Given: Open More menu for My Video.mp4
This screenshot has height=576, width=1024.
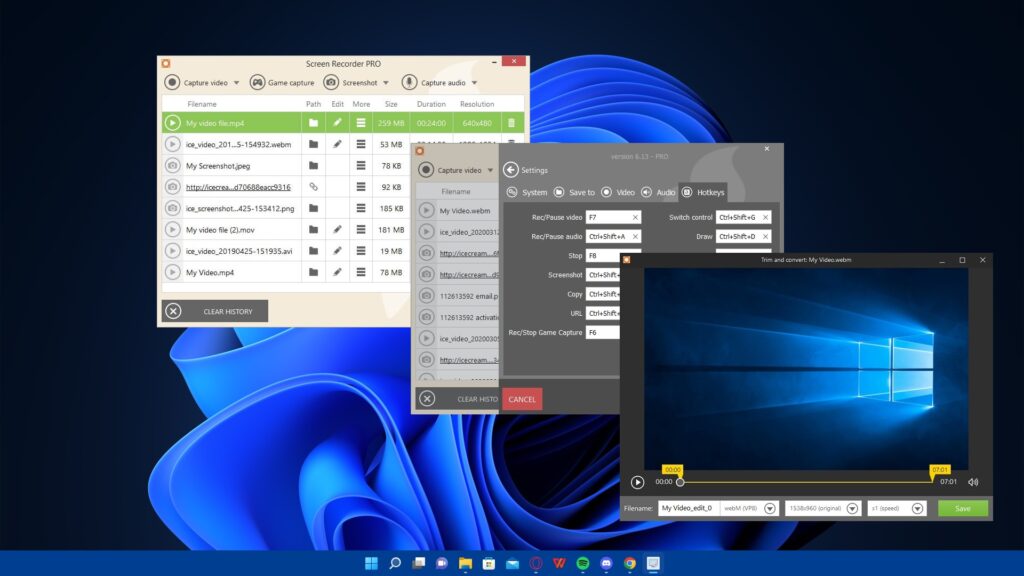Looking at the screenshot, I should (360, 272).
